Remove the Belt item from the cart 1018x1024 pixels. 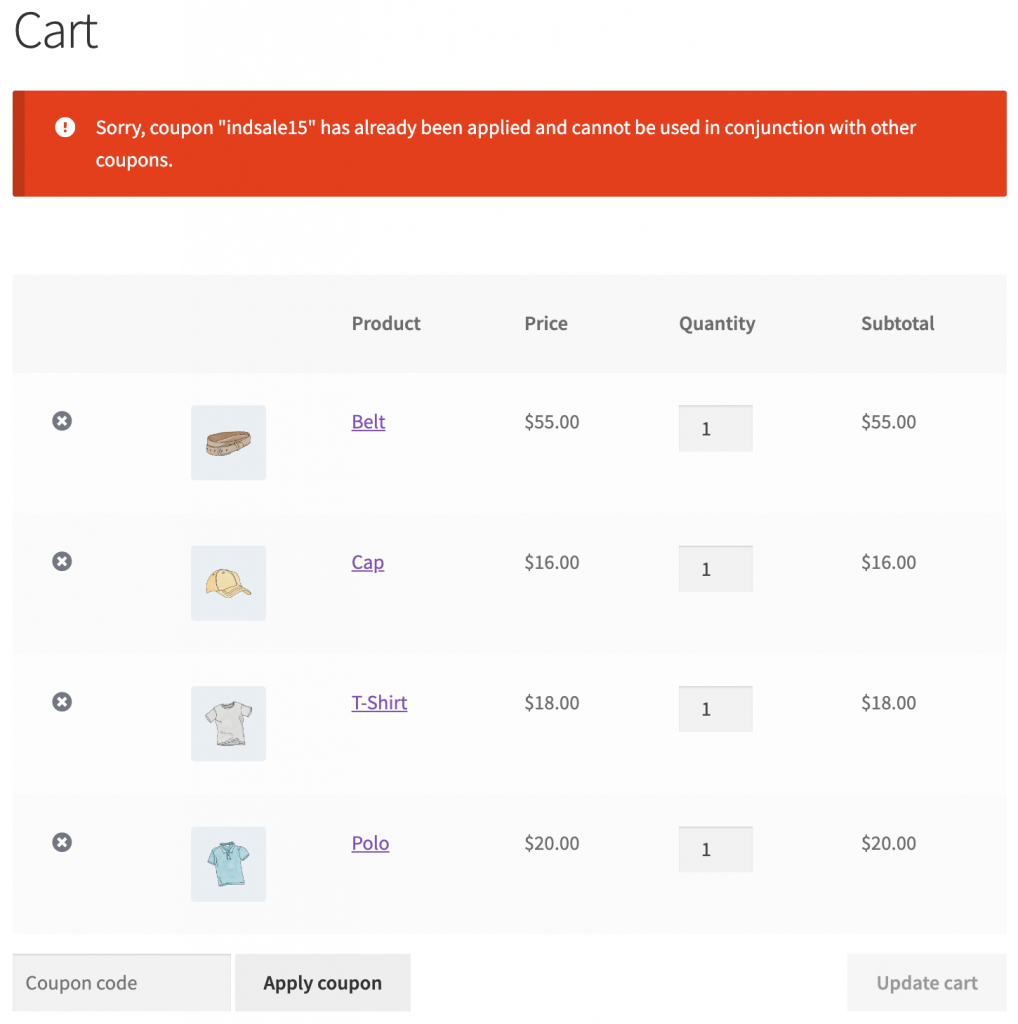[x=61, y=421]
